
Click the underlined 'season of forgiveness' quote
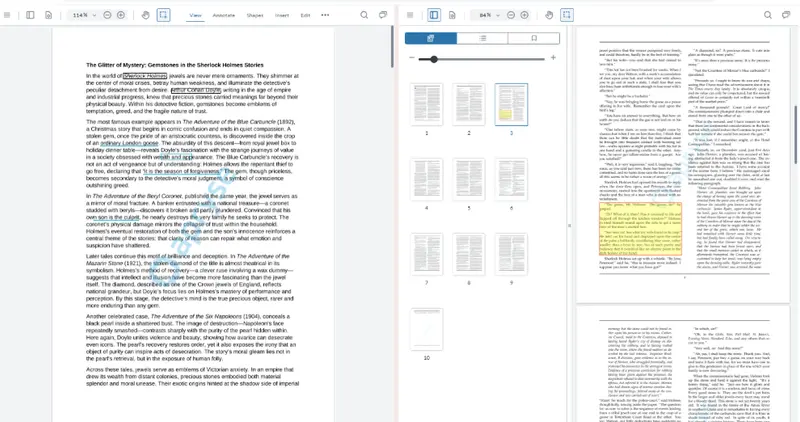pyautogui.click(x=182, y=171)
